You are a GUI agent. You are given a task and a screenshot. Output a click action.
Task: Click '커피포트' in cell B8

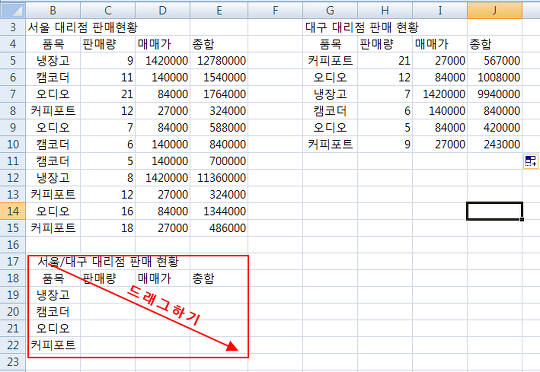tap(53, 111)
